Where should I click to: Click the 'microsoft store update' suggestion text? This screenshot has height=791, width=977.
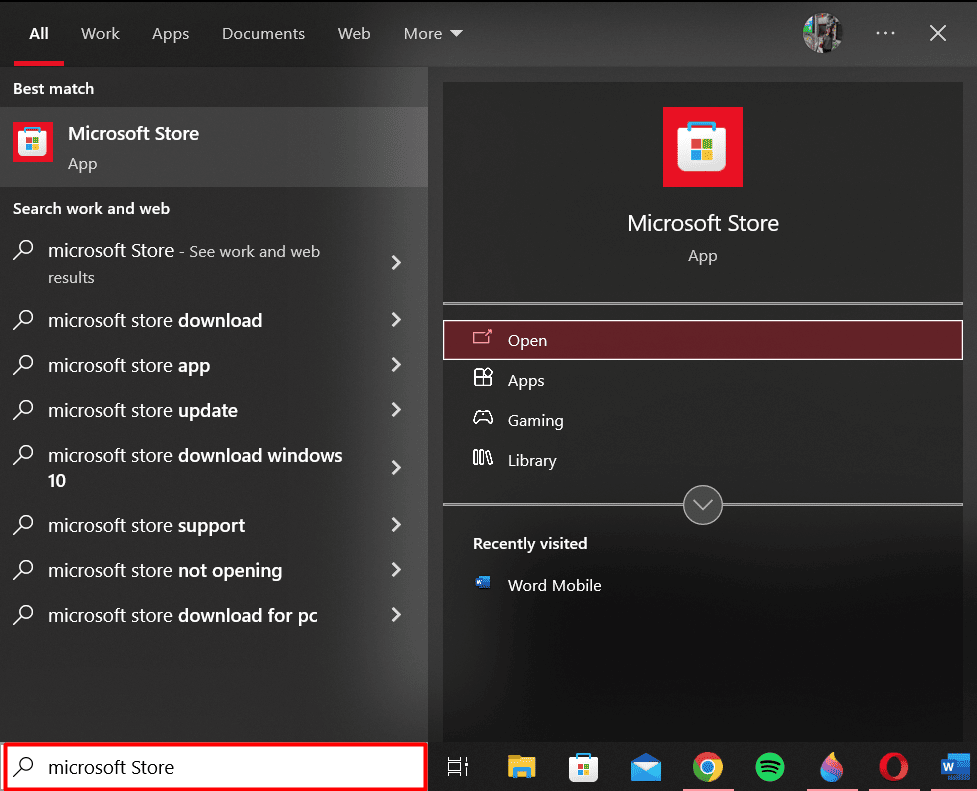(143, 410)
